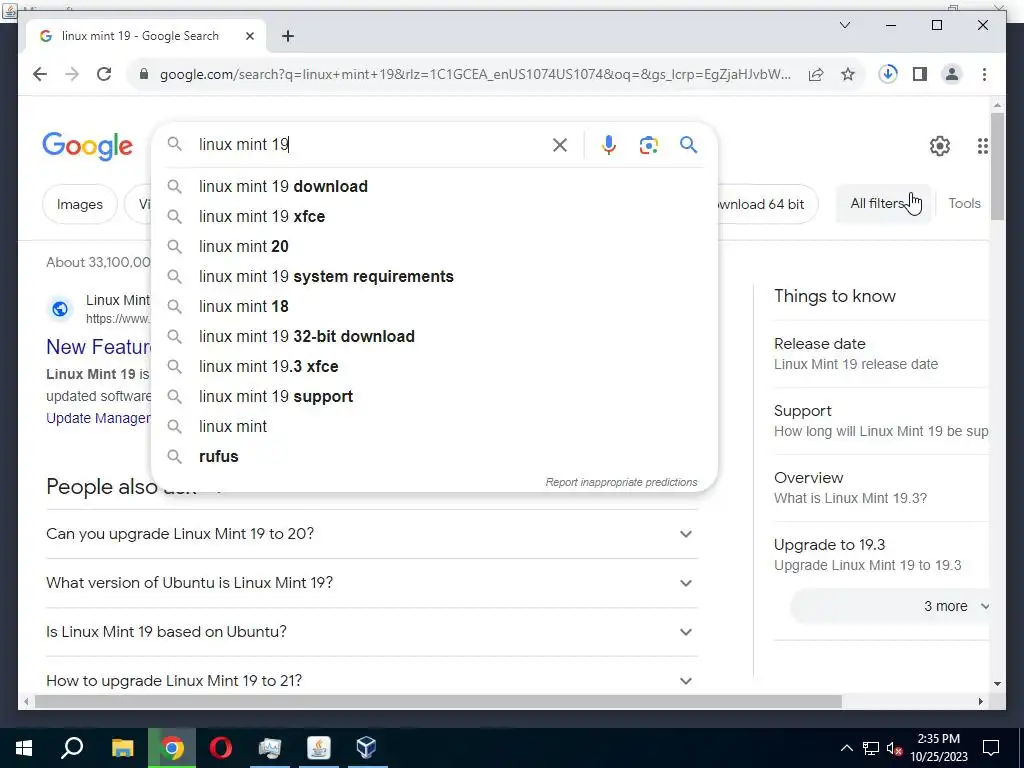Open search Tools
Viewport: 1024px width, 768px height.
click(964, 204)
